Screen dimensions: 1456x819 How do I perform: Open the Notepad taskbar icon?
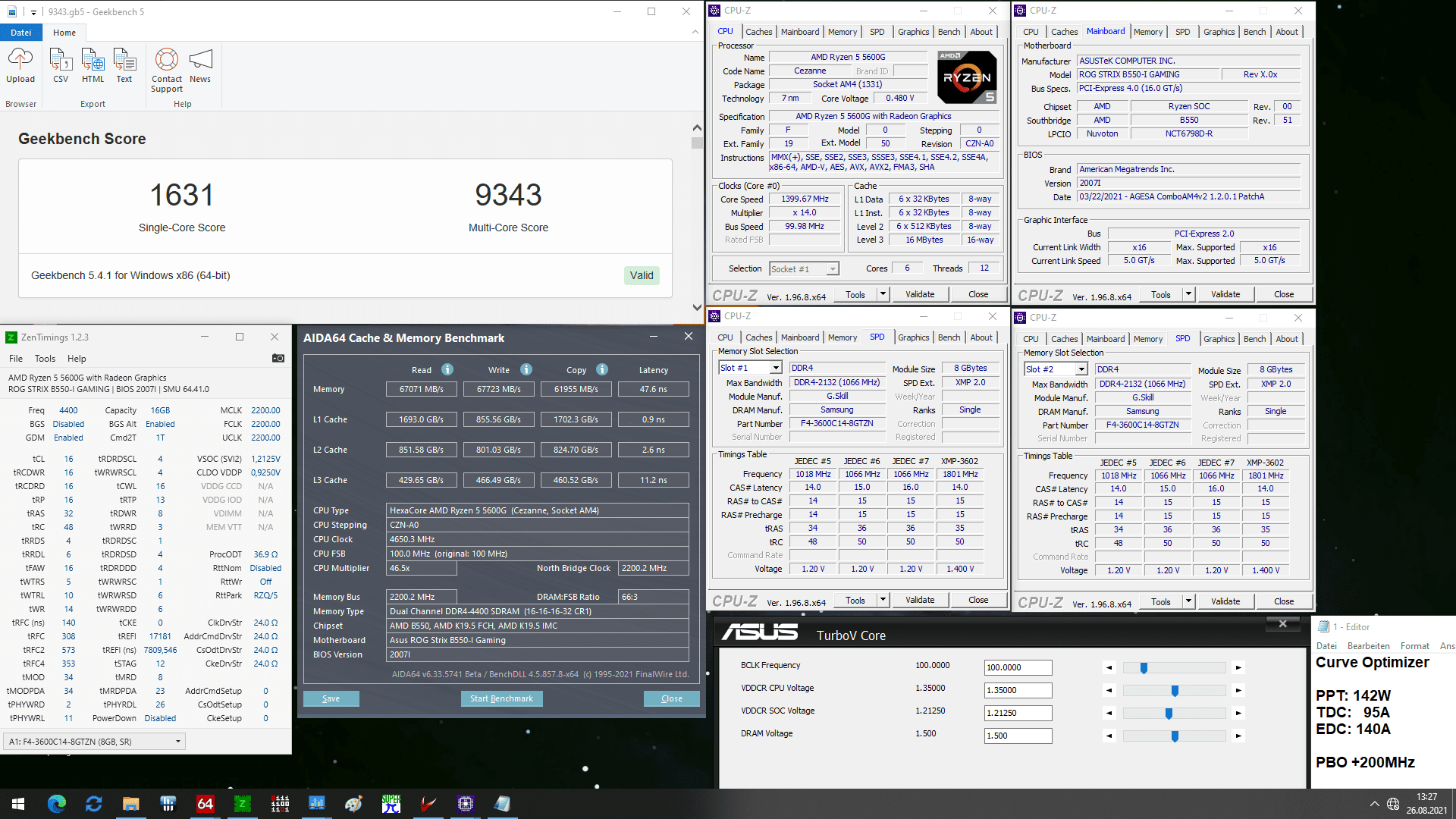(x=502, y=804)
